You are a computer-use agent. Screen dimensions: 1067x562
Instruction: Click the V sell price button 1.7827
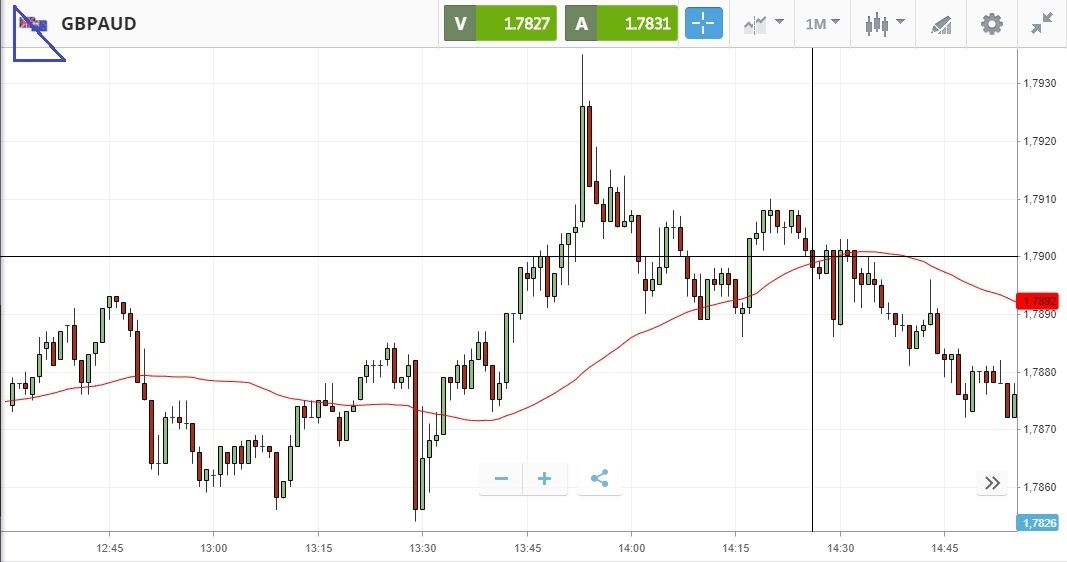pyautogui.click(x=500, y=23)
